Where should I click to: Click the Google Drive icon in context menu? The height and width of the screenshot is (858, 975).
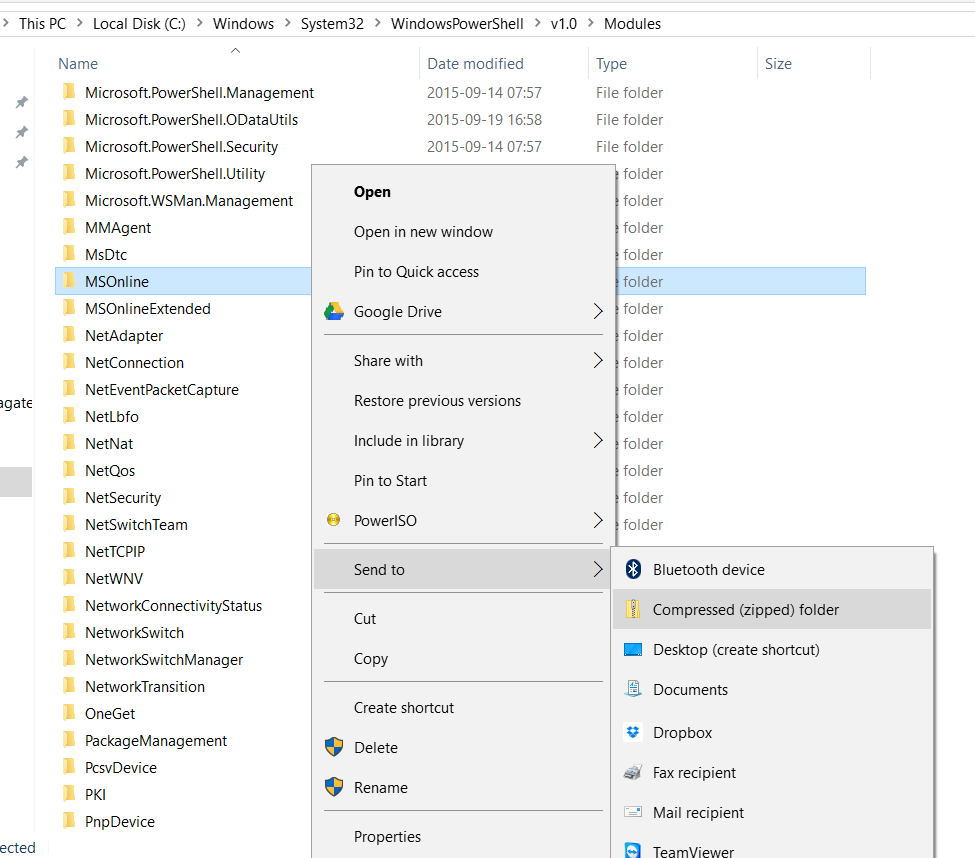334,311
